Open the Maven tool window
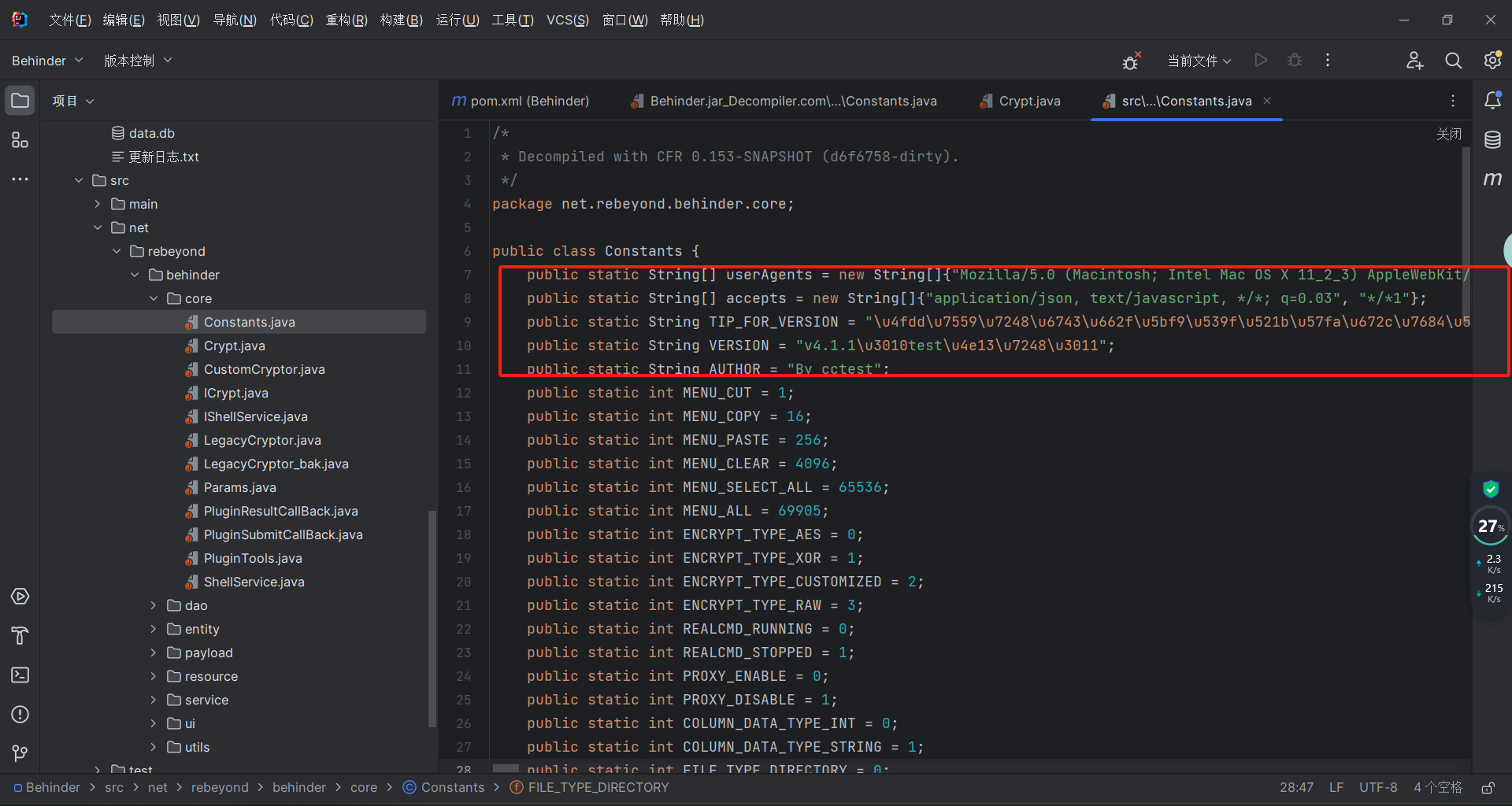The image size is (1512, 806). pyautogui.click(x=1492, y=179)
